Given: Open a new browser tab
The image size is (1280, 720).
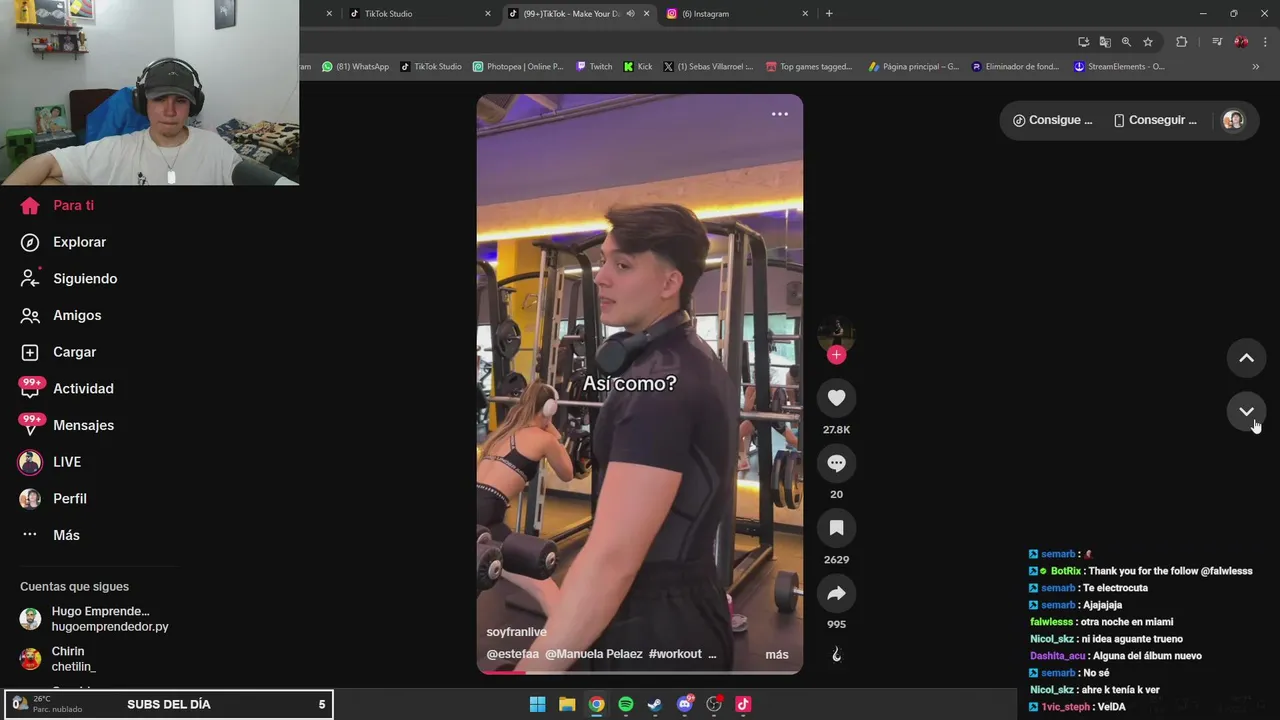Looking at the screenshot, I should (829, 14).
